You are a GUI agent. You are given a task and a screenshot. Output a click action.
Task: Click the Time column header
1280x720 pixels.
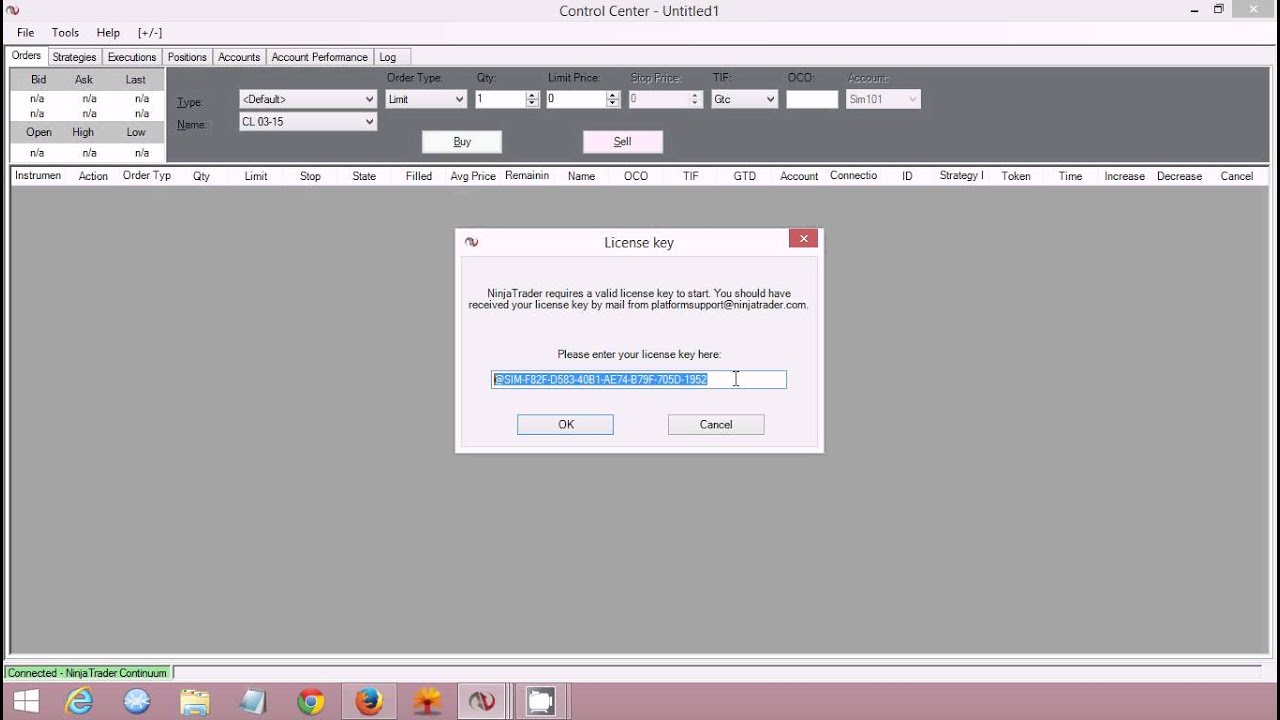pos(1070,176)
